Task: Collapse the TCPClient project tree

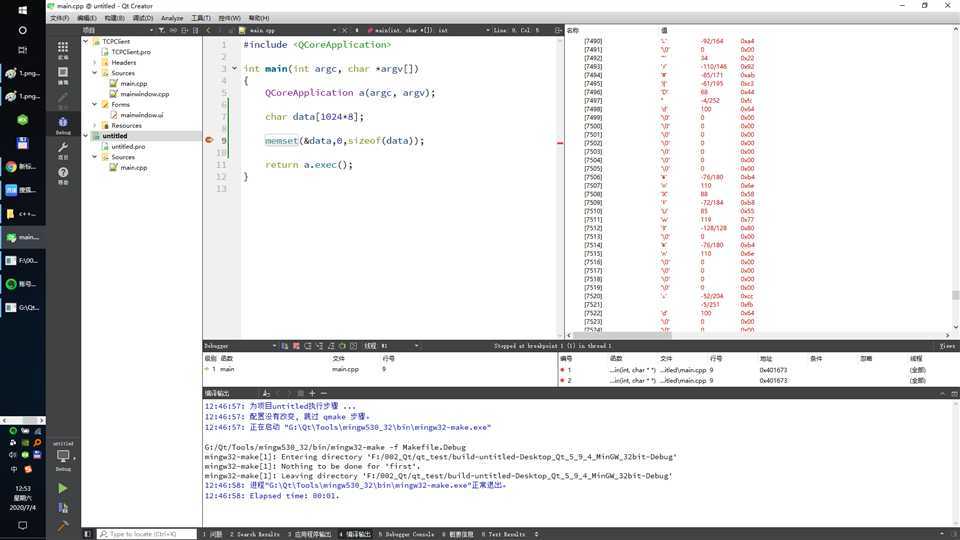Action: (86, 41)
